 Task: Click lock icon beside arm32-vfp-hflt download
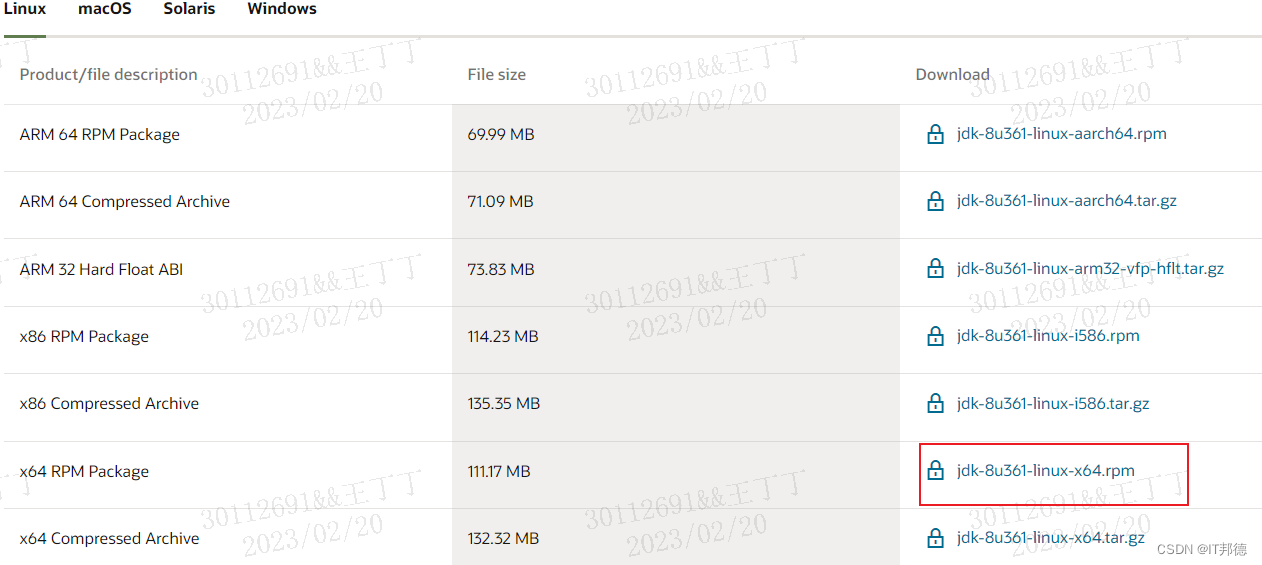click(935, 269)
